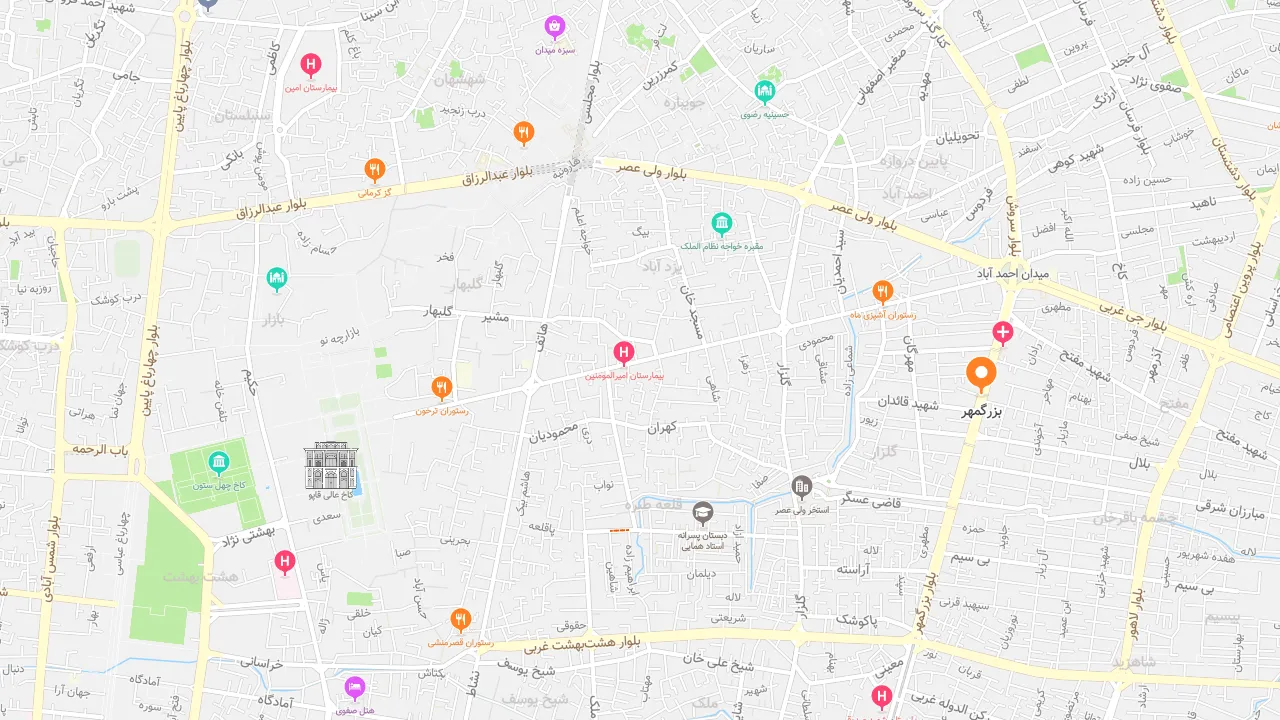Viewport: 1280px width, 720px height.
Task: Click the mosque marker beside بازار label
Action: [x=277, y=279]
